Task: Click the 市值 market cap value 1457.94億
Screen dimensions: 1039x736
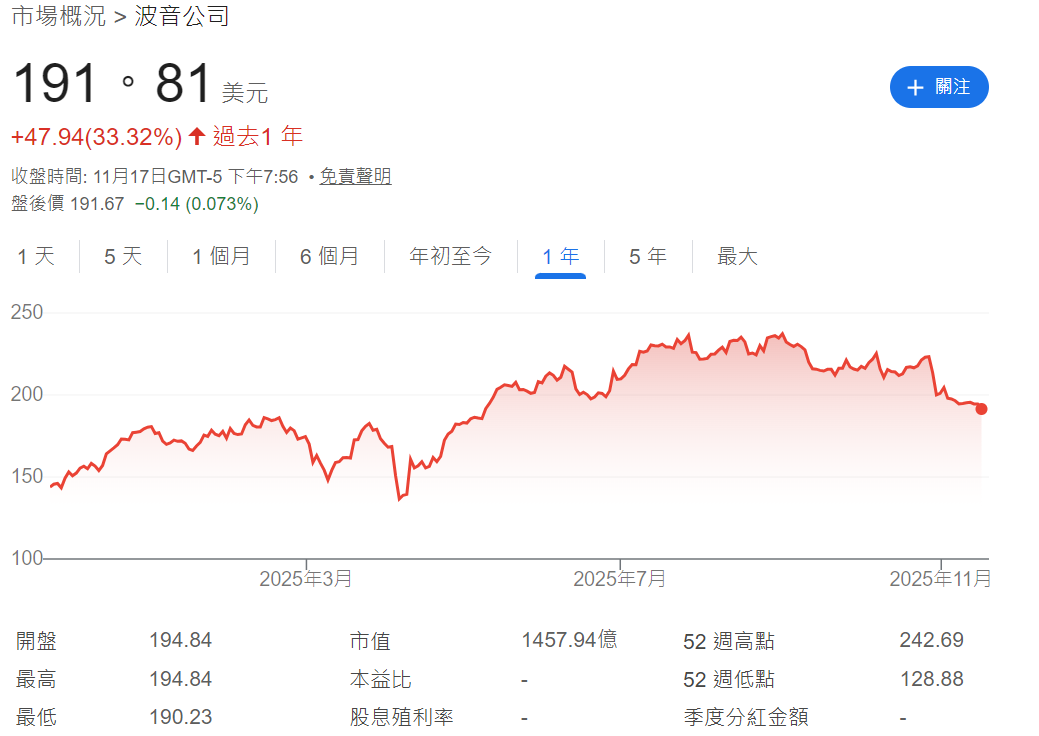Action: [569, 641]
